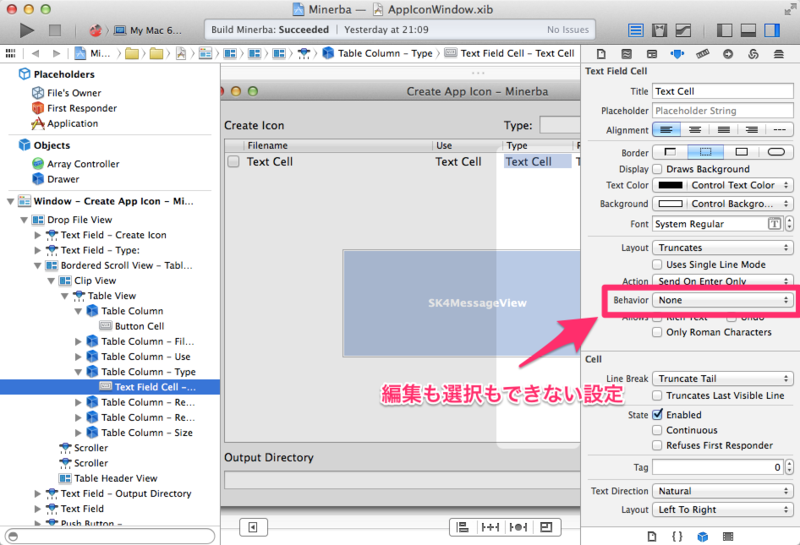Run the project with the Play button
Screen dimensions: 800x545
tap(27, 30)
